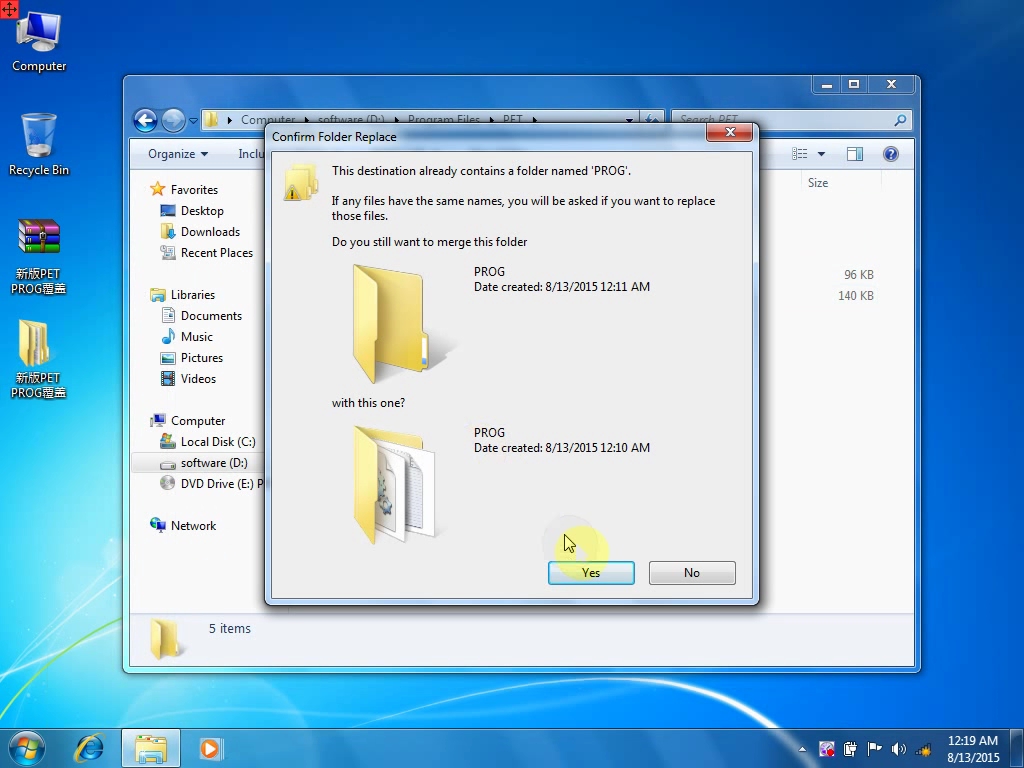Open the Organize dropdown menu

pos(177,154)
